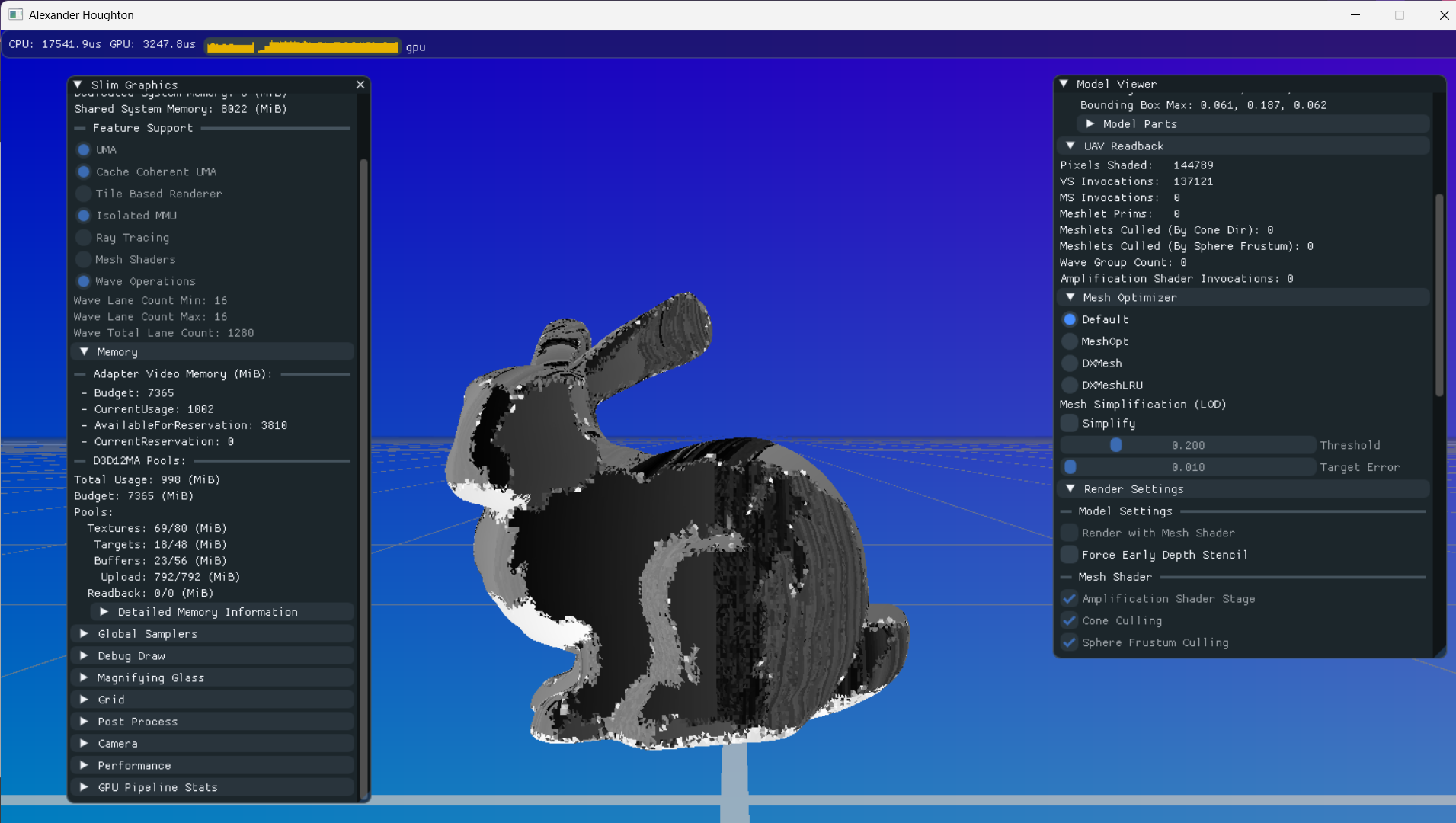Select the MeshOpt optimizer radio button

point(1070,341)
